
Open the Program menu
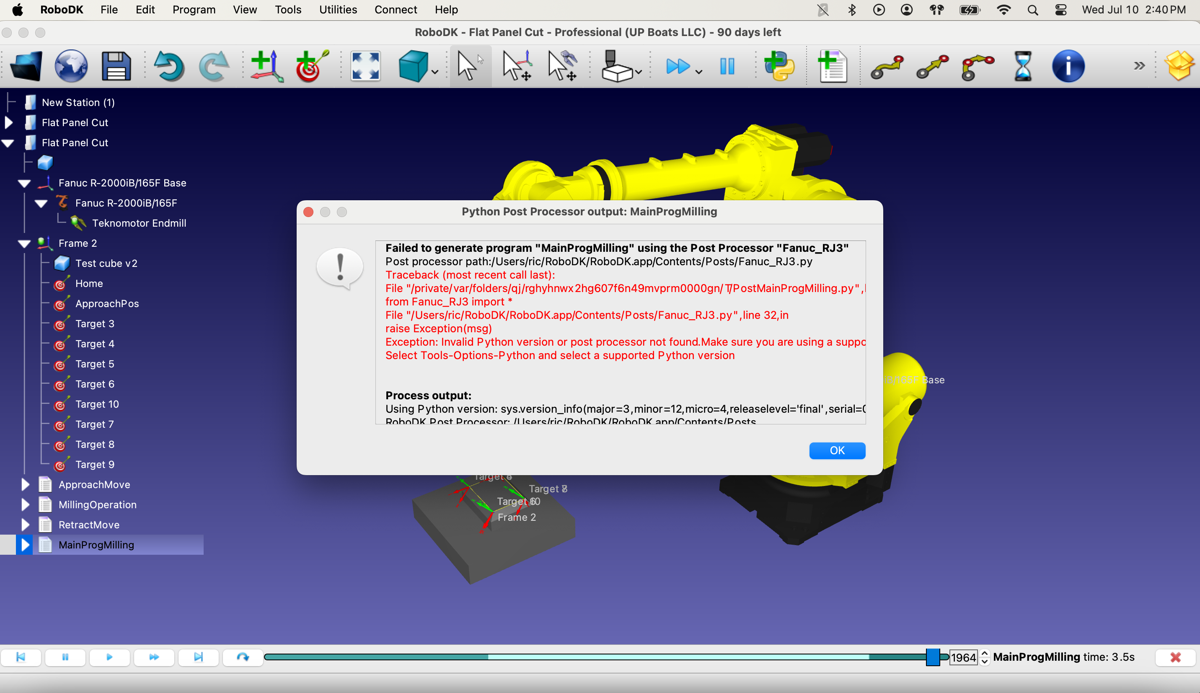(x=193, y=10)
